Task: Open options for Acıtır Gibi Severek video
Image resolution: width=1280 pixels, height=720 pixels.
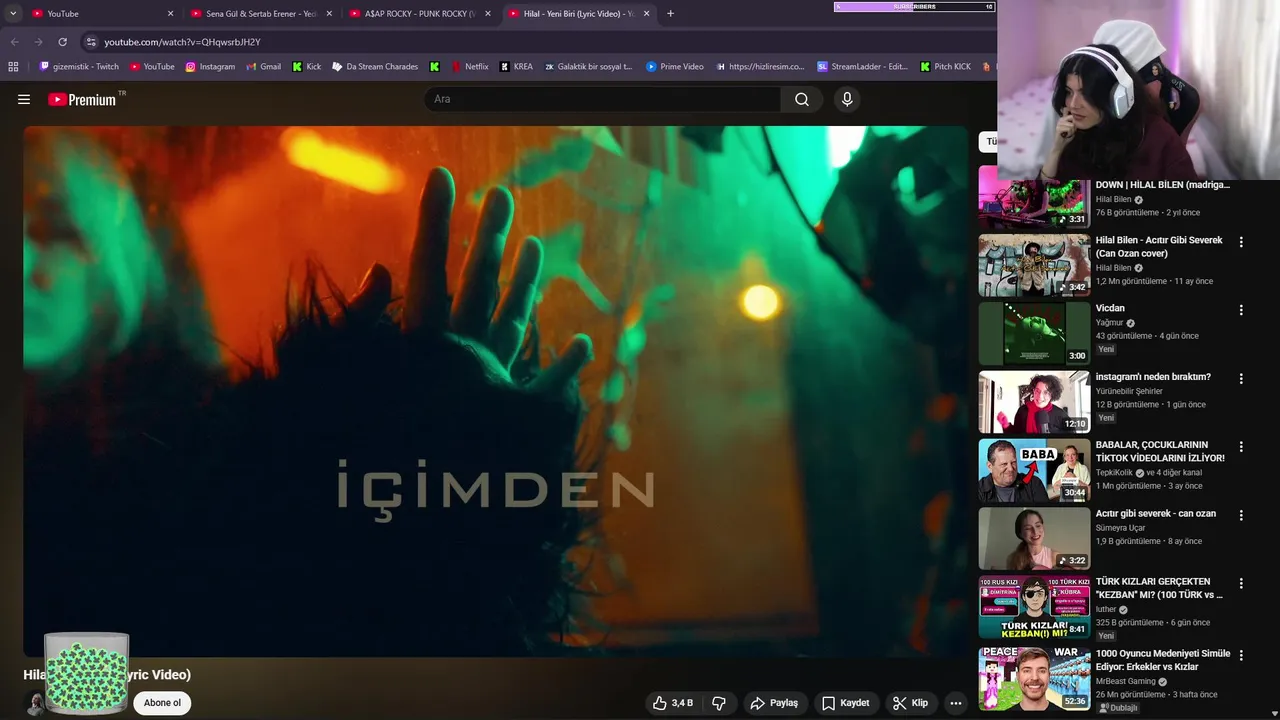Action: (x=1241, y=242)
